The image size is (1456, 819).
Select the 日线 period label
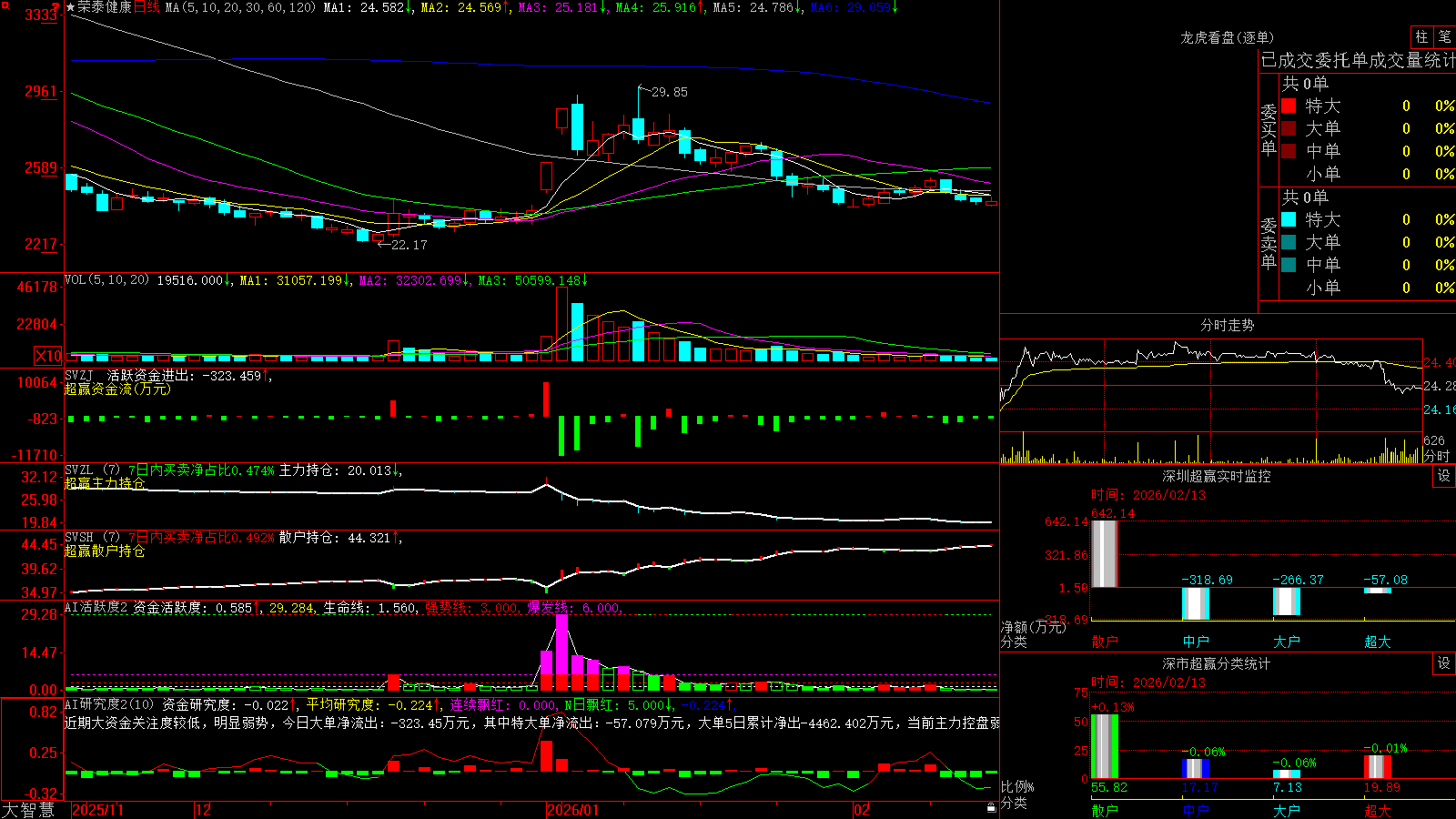pos(147,7)
